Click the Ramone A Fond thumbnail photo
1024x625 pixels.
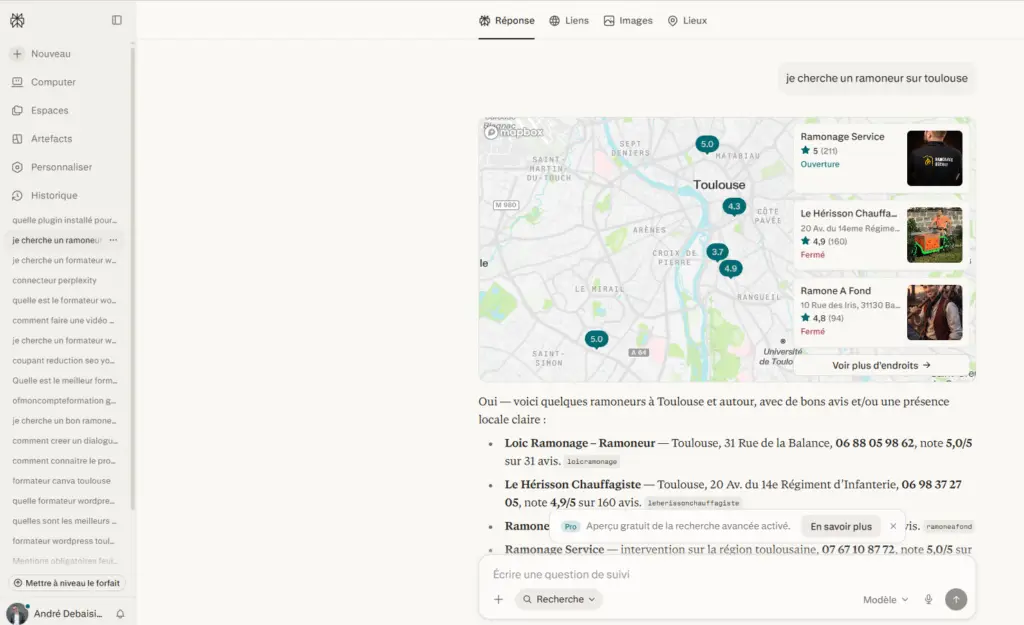[x=935, y=312]
